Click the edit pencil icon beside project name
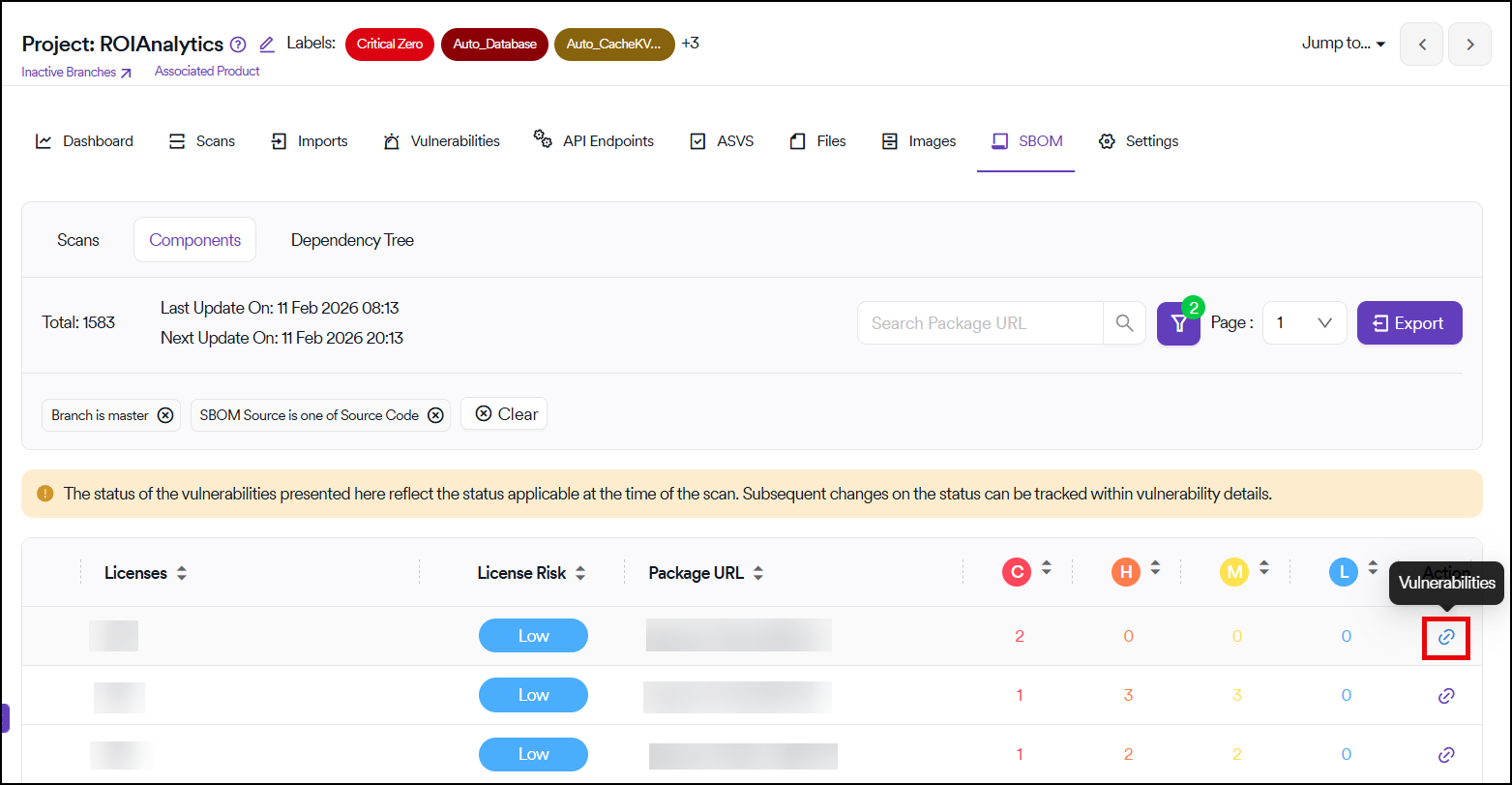This screenshot has width=1512, height=785. tap(267, 45)
